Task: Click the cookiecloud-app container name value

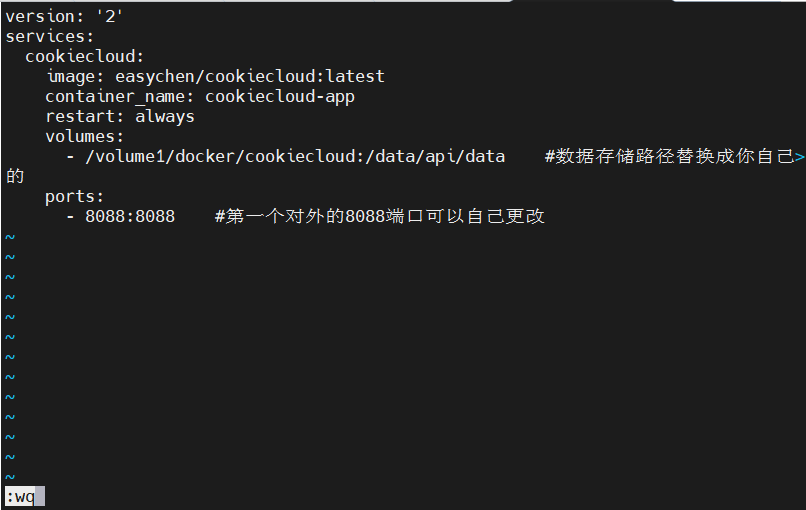Action: coord(280,96)
